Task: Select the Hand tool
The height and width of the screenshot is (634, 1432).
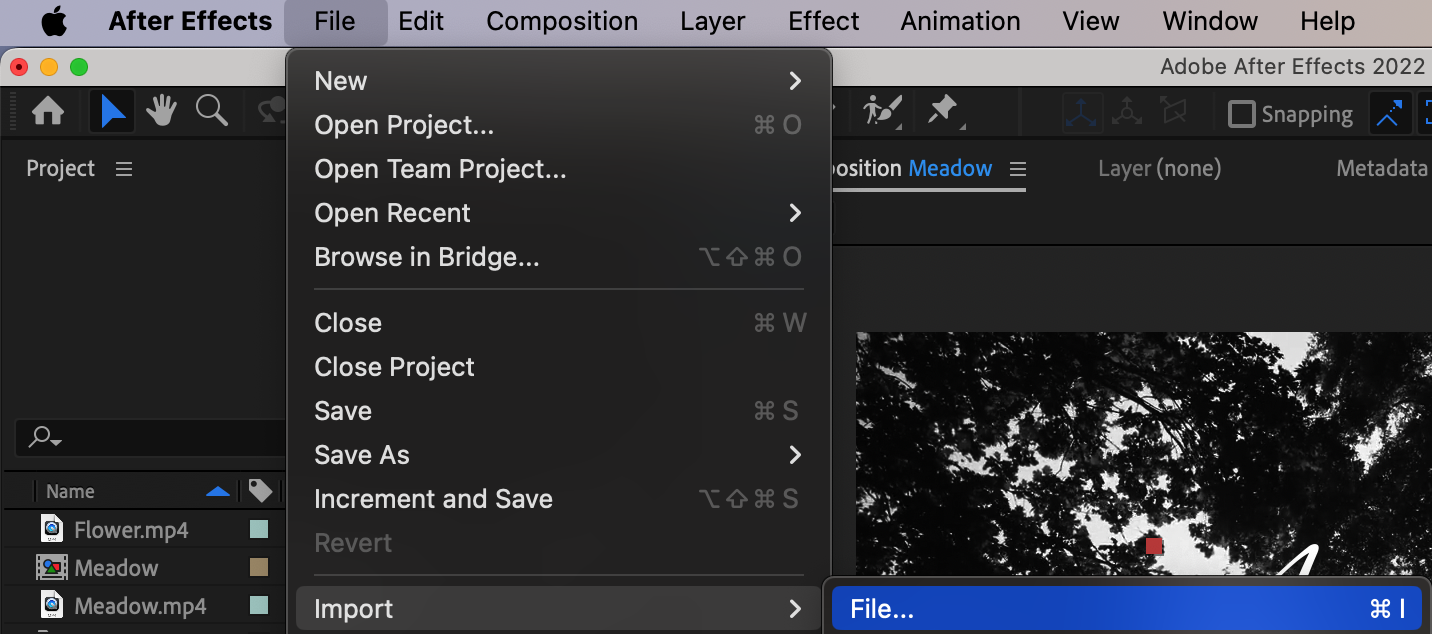Action: [x=162, y=112]
